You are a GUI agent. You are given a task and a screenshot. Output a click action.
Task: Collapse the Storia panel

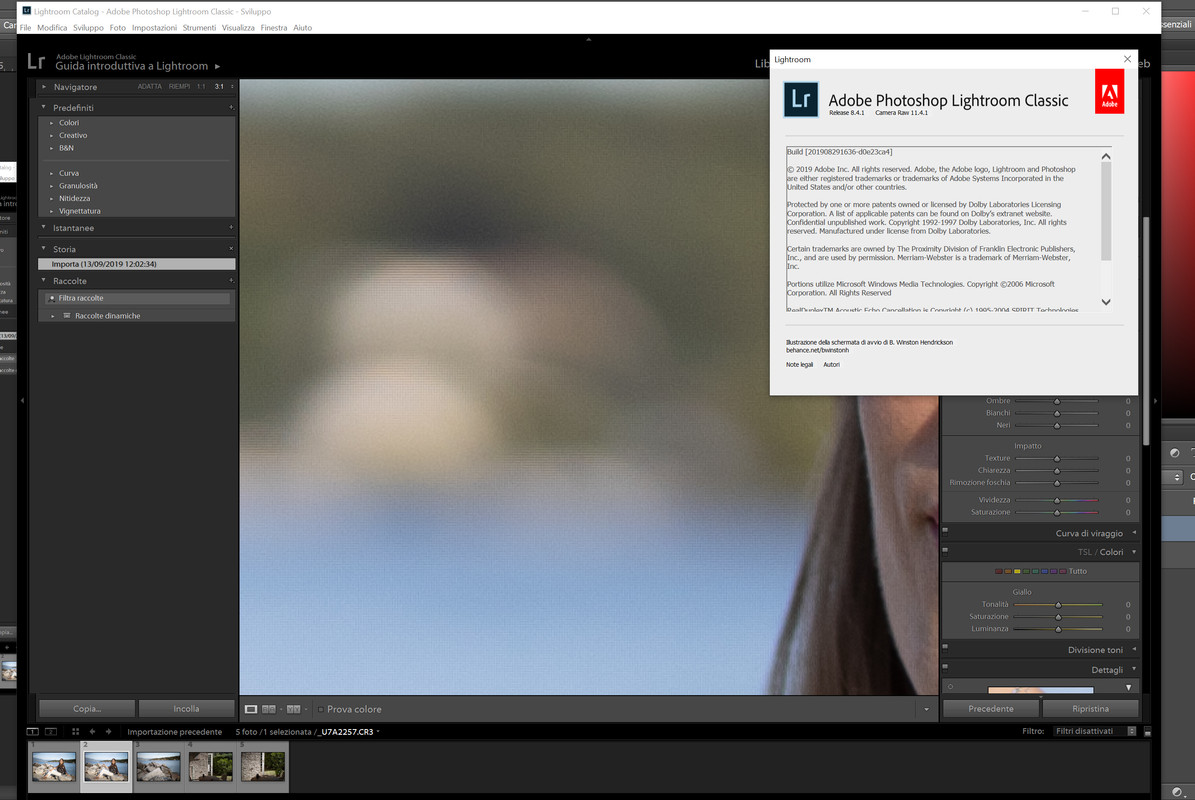tap(43, 248)
